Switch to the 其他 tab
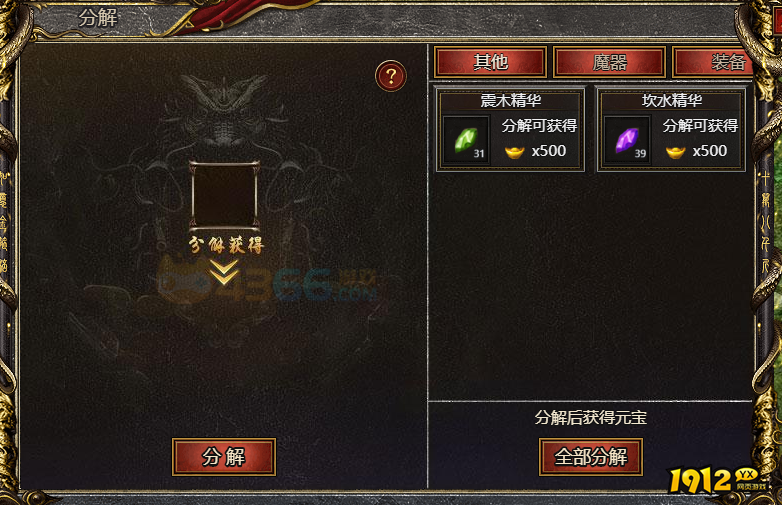 490,62
